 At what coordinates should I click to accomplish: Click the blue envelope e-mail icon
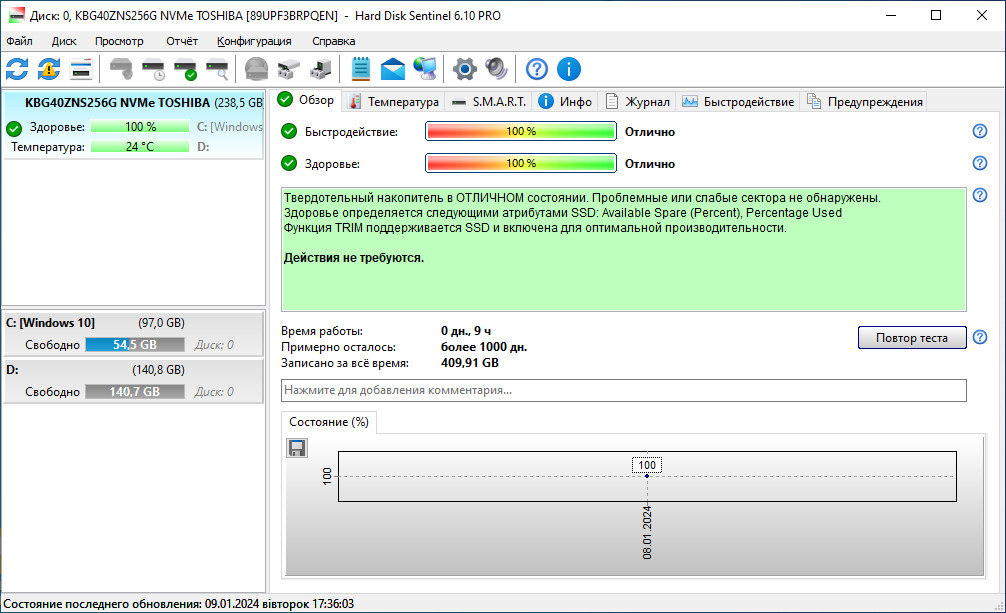(x=393, y=69)
